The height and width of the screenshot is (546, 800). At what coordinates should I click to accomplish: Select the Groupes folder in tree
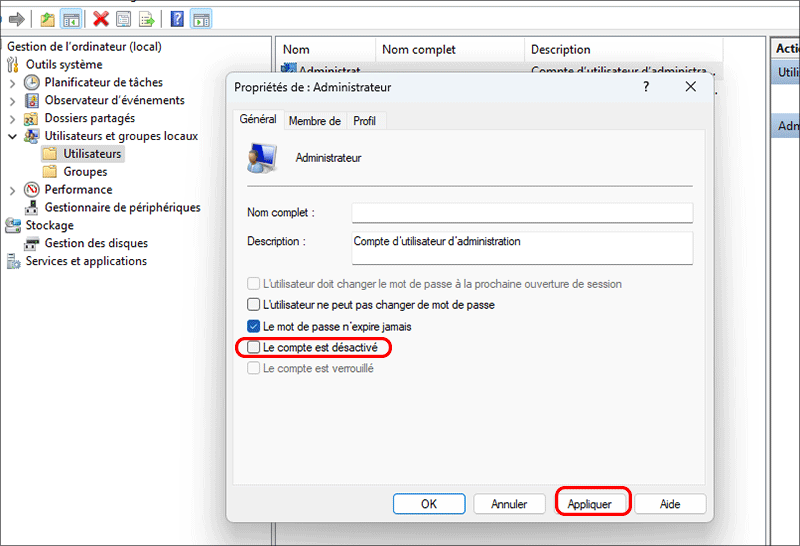click(x=85, y=172)
